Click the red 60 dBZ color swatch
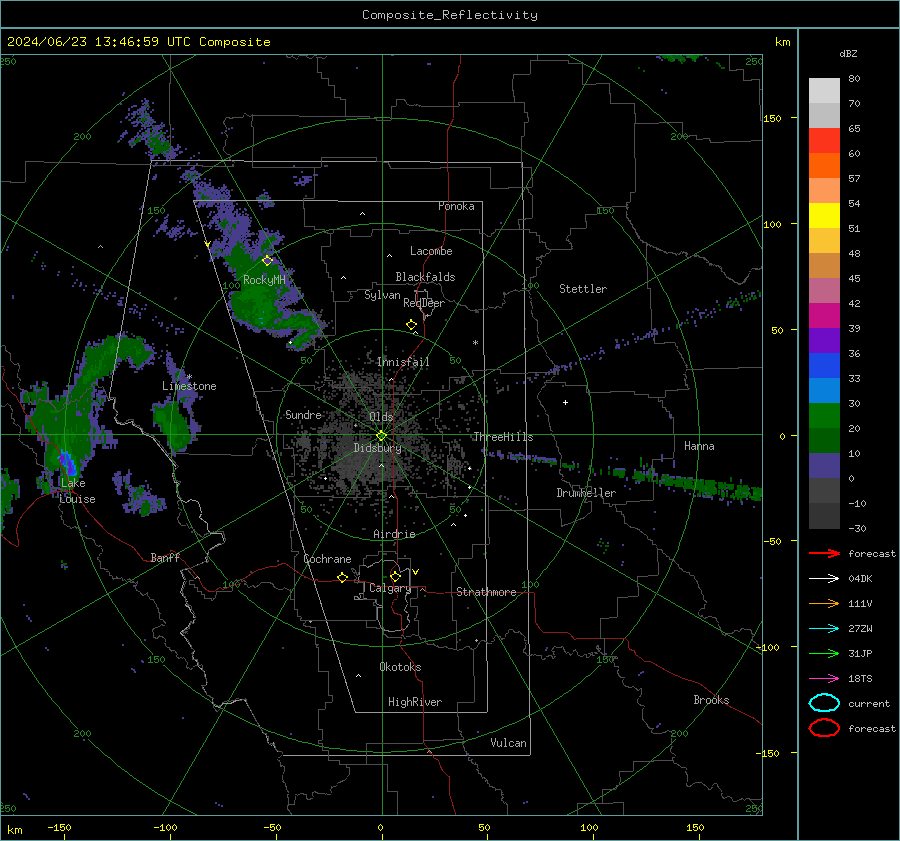 824,141
